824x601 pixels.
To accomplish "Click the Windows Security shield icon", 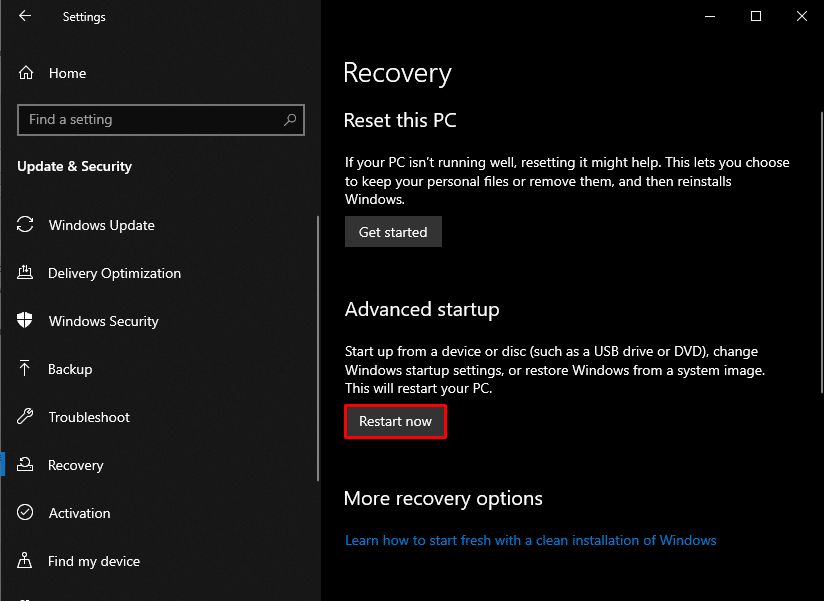I will point(24,321).
